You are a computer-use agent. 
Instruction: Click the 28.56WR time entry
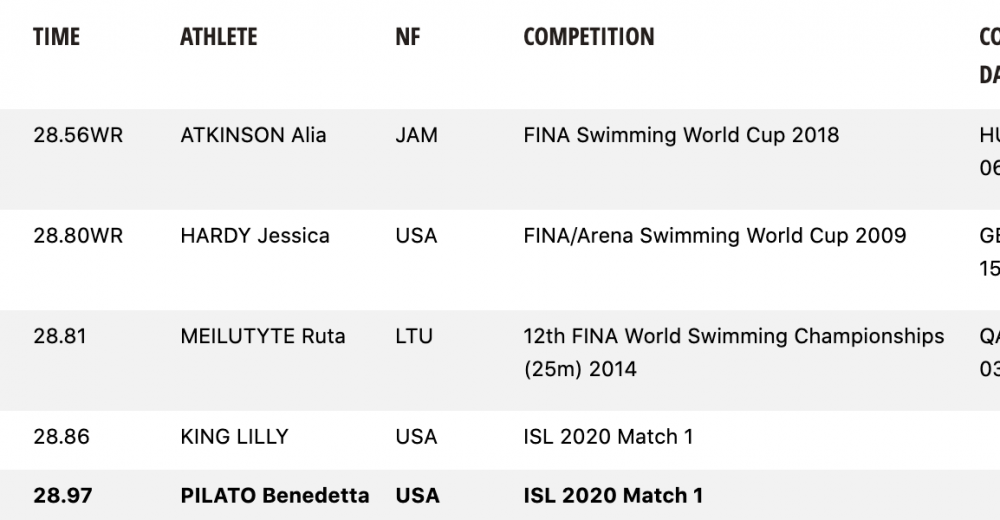(78, 135)
